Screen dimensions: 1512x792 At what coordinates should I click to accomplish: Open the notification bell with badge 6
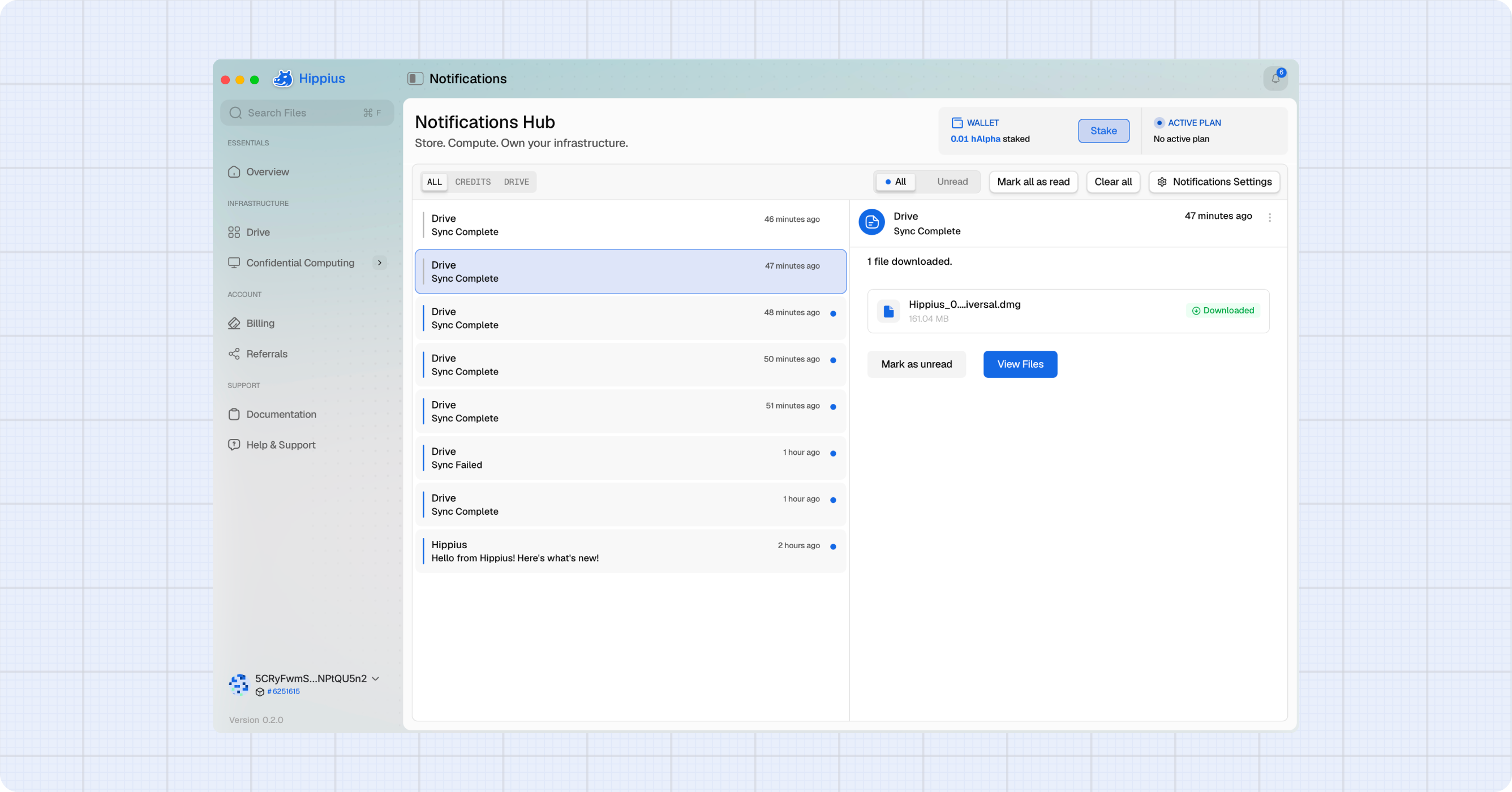click(x=1275, y=79)
